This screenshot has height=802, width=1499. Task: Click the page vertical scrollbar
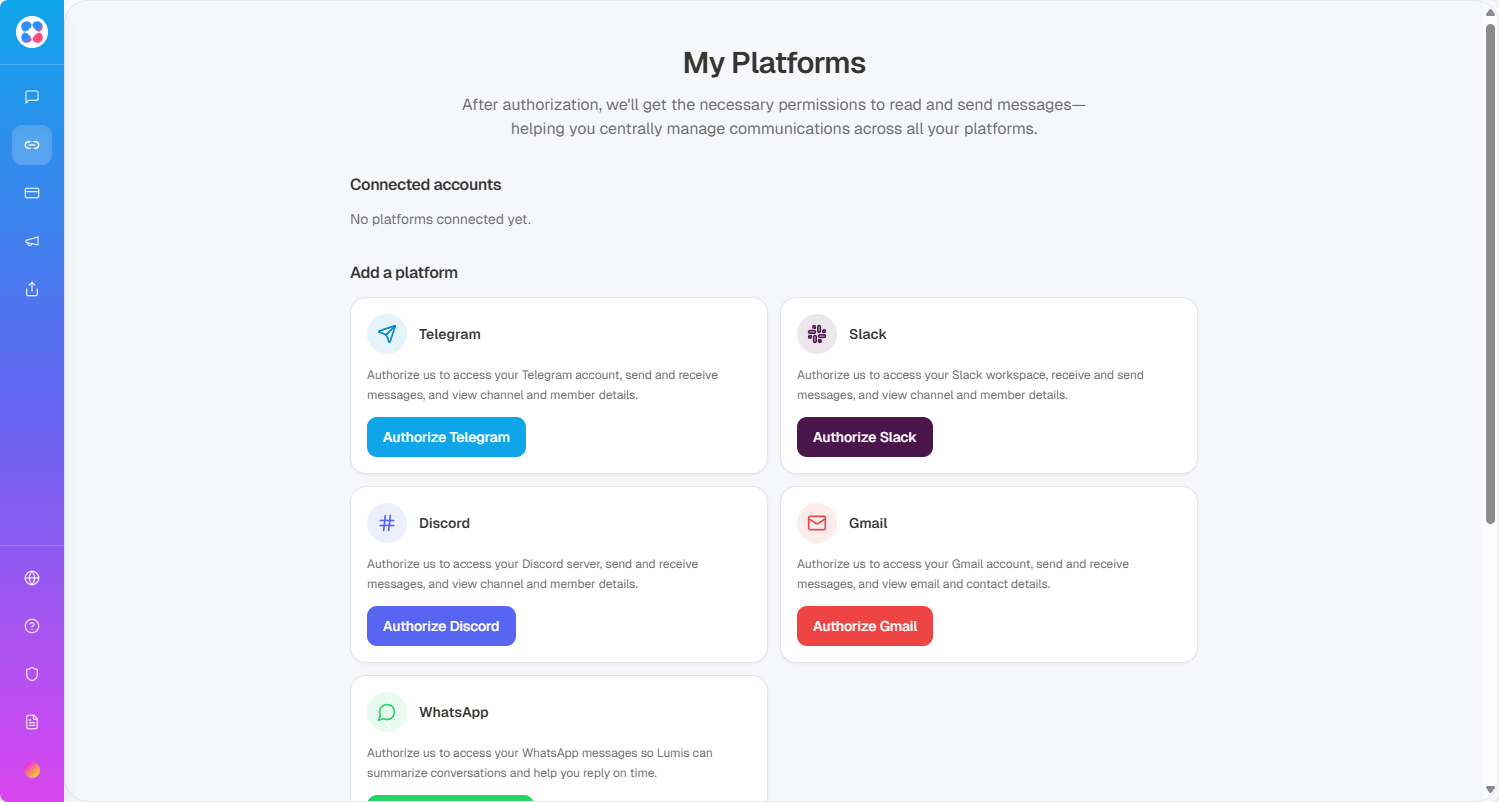(1490, 270)
